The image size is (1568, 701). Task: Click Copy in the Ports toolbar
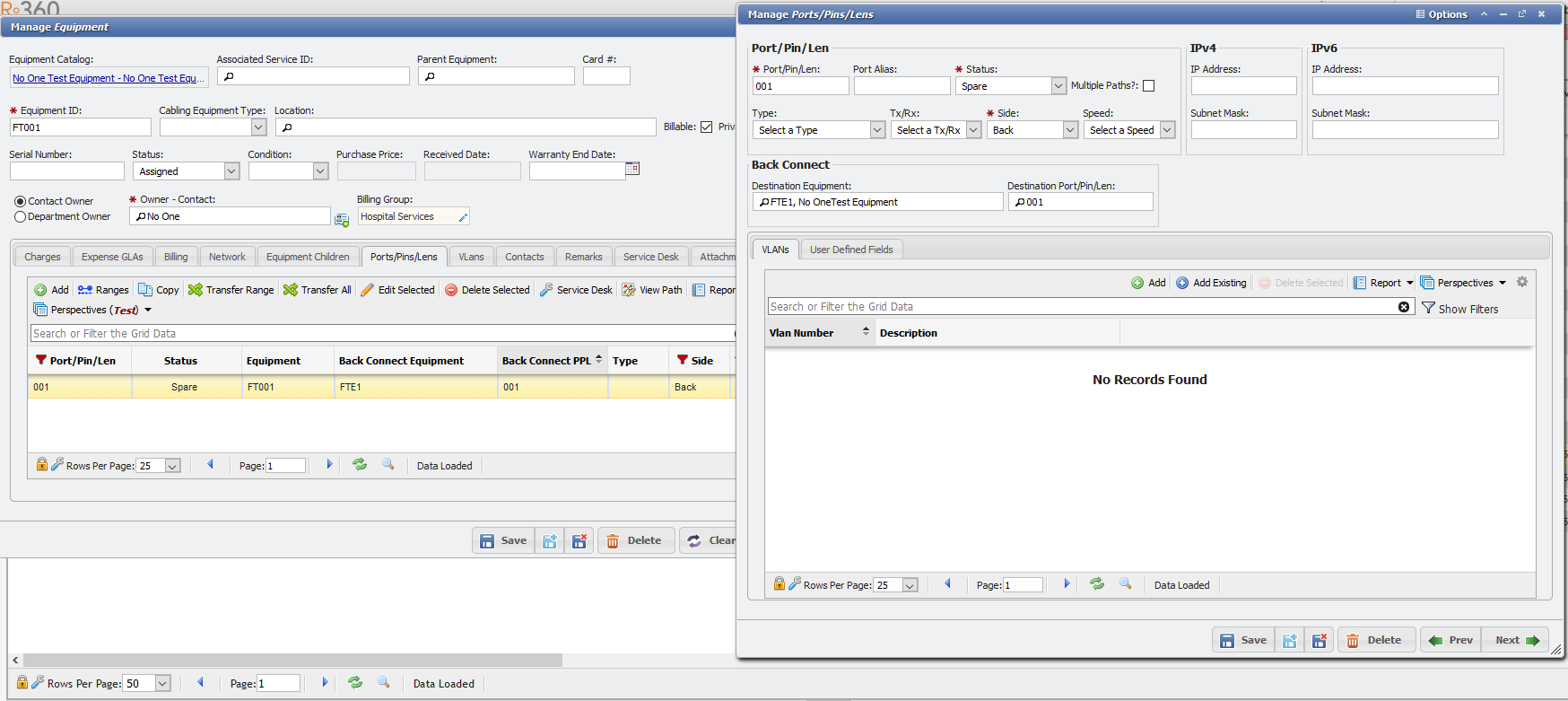158,290
